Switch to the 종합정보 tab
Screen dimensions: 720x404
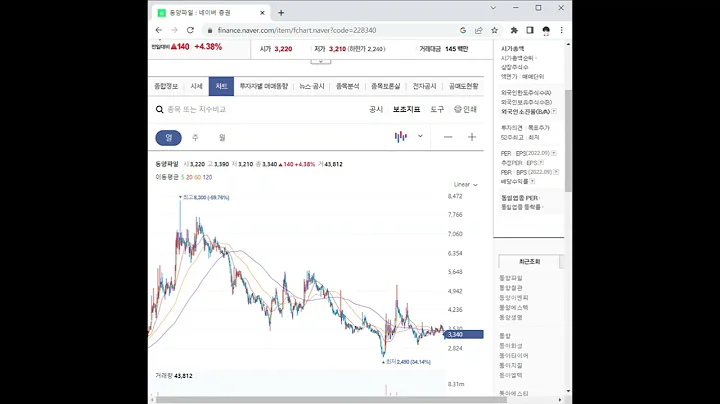click(166, 86)
